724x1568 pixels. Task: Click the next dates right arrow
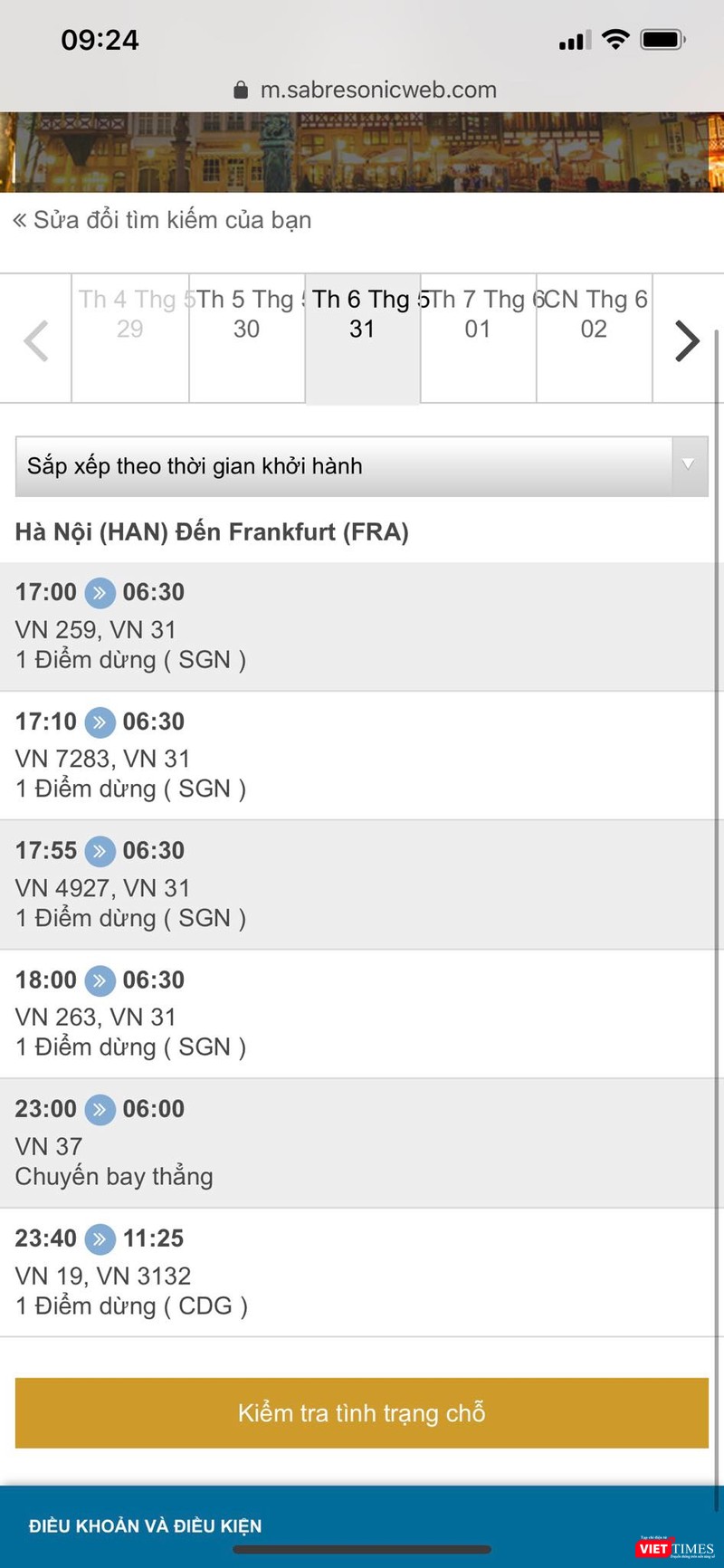pos(687,340)
